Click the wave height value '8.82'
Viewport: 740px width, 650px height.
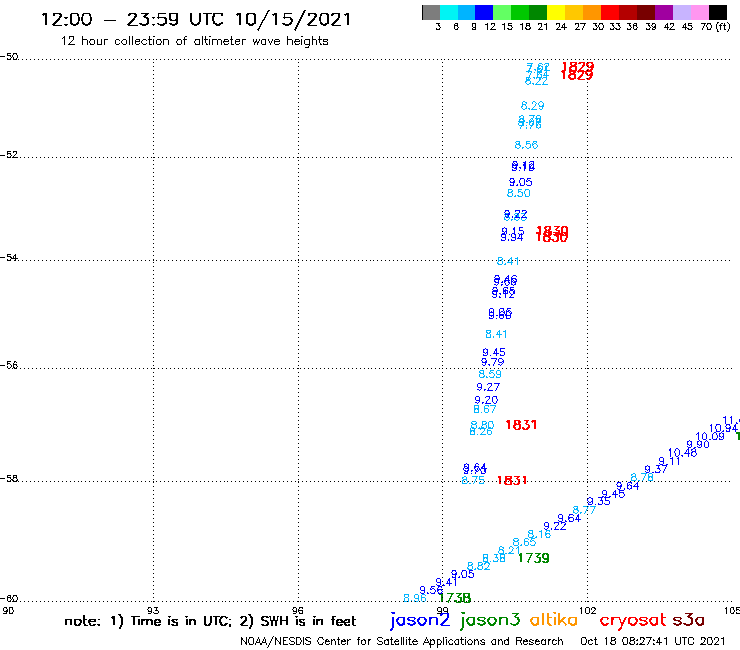click(479, 566)
